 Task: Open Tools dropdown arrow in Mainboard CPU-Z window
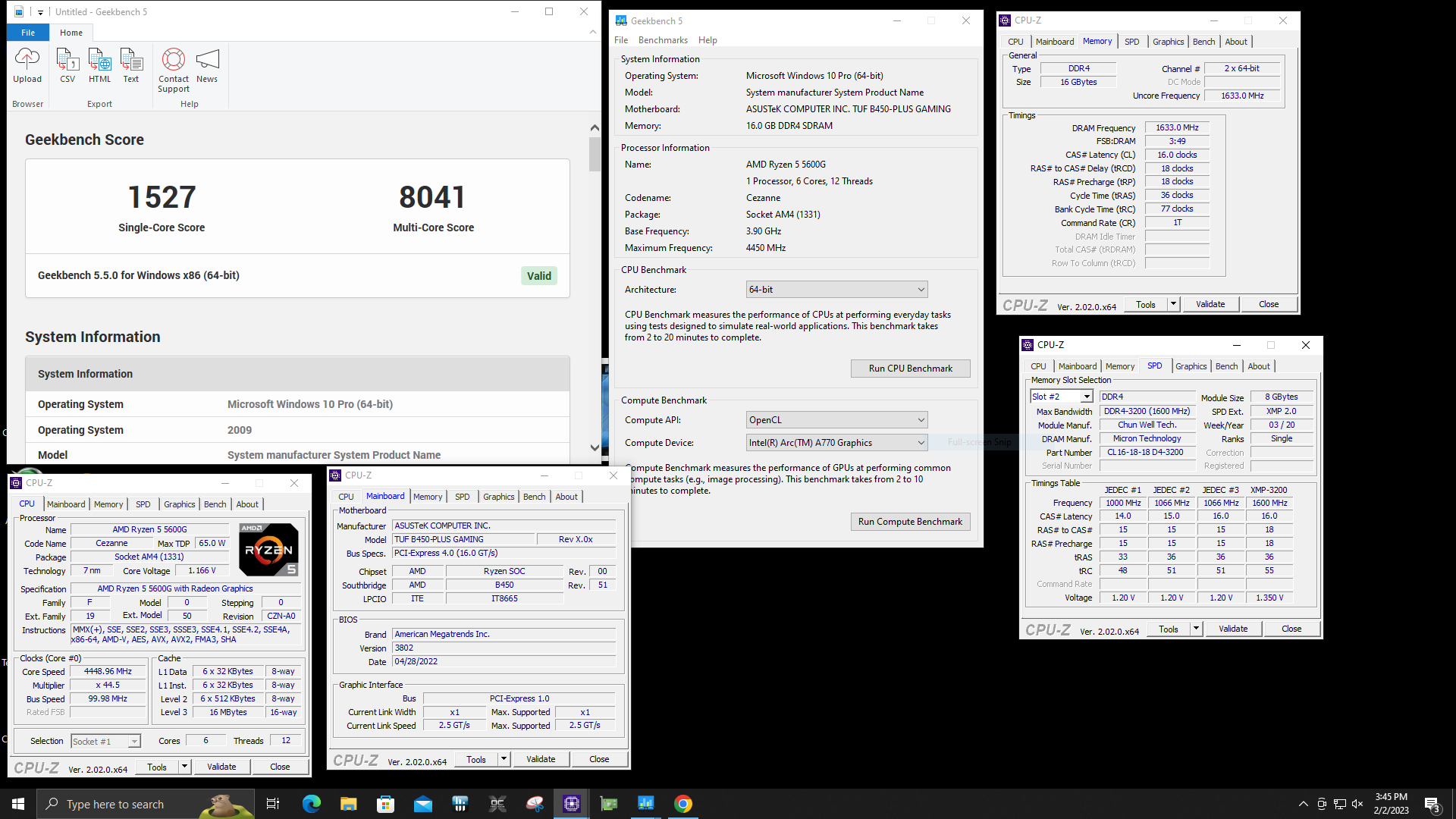click(x=504, y=759)
